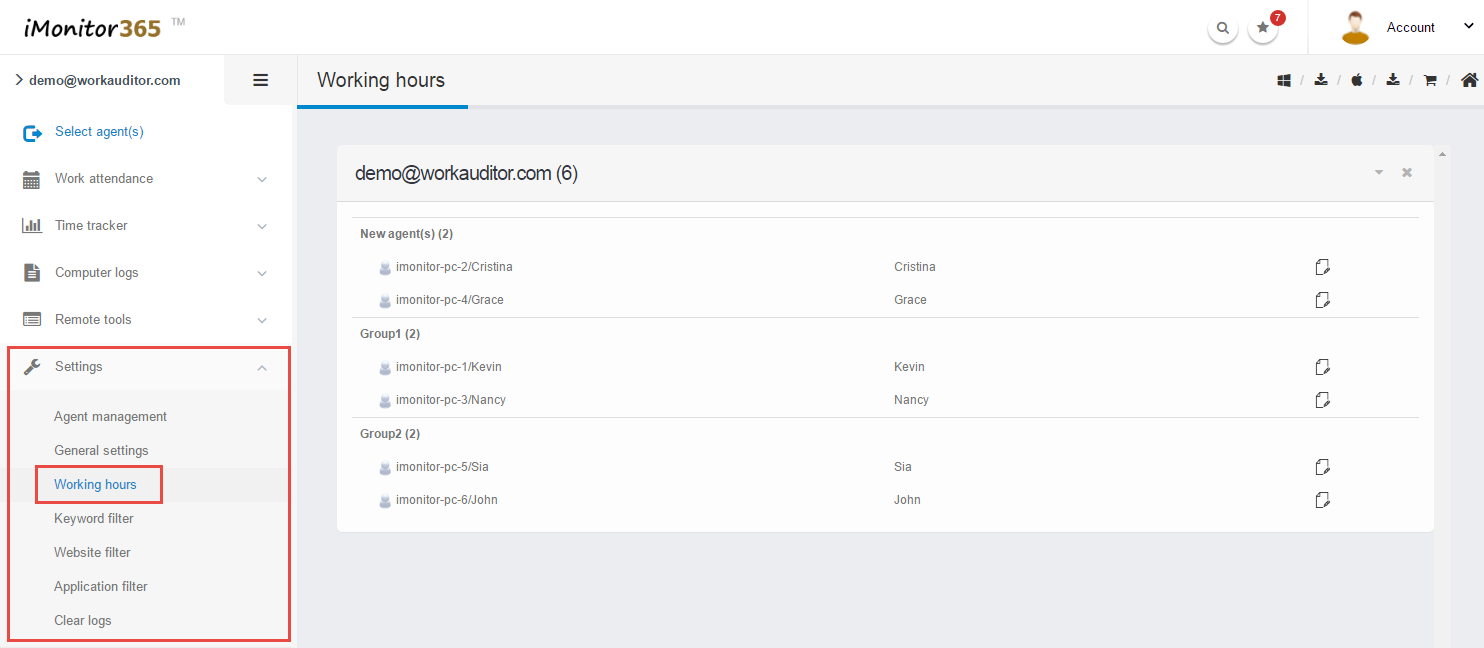The height and width of the screenshot is (648, 1484).
Task: Select agent imonitor-pc-3/Nancy
Action: (x=451, y=400)
